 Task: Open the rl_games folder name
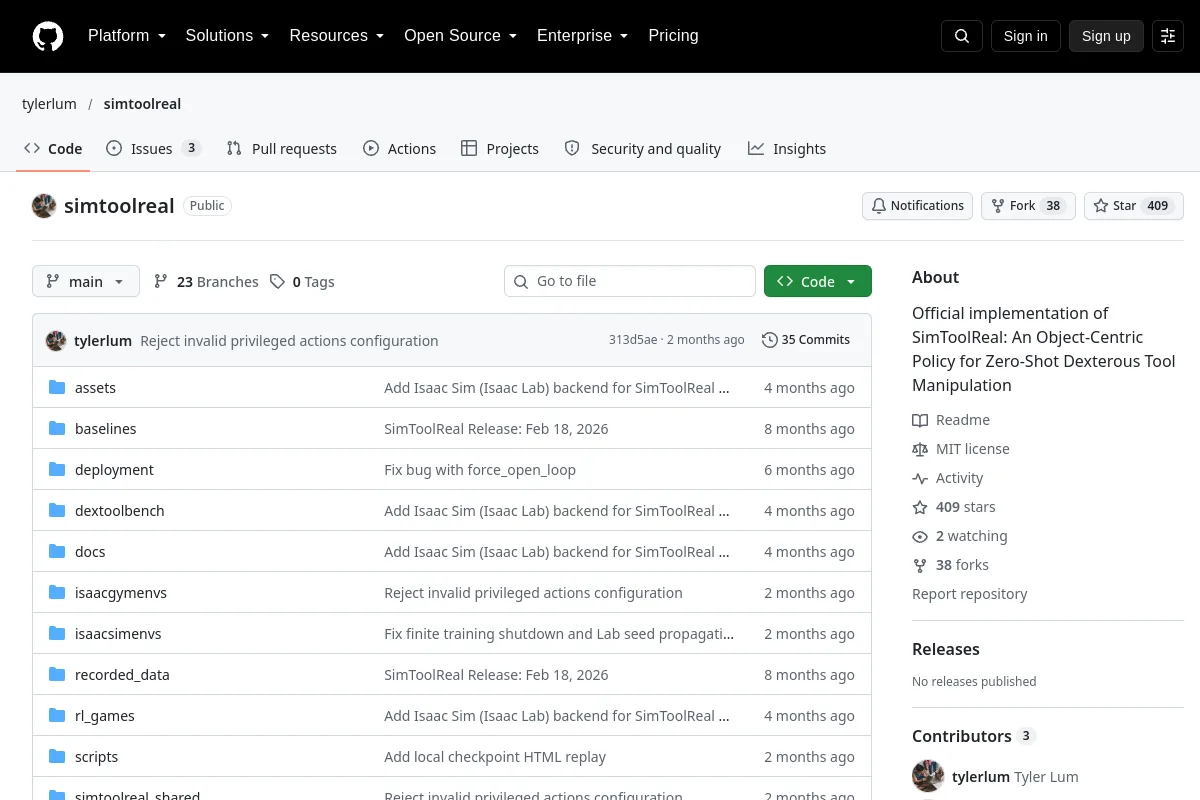(x=105, y=716)
